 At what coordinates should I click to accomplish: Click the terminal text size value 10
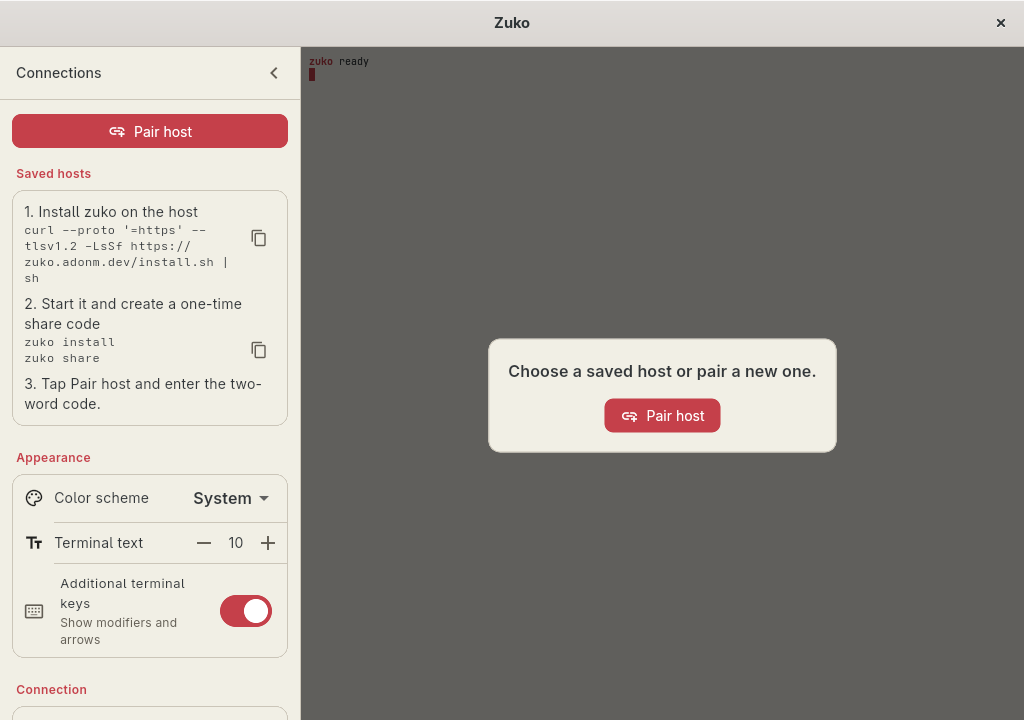pyautogui.click(x=236, y=543)
